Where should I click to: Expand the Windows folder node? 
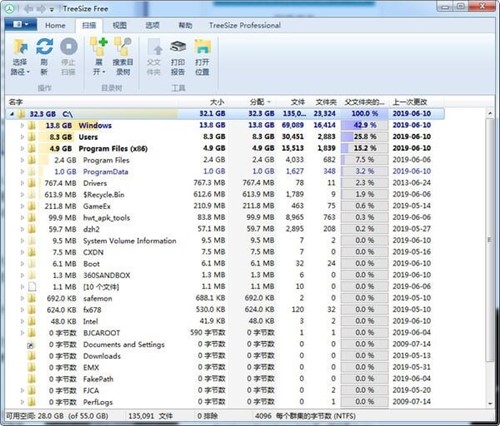click(22, 126)
